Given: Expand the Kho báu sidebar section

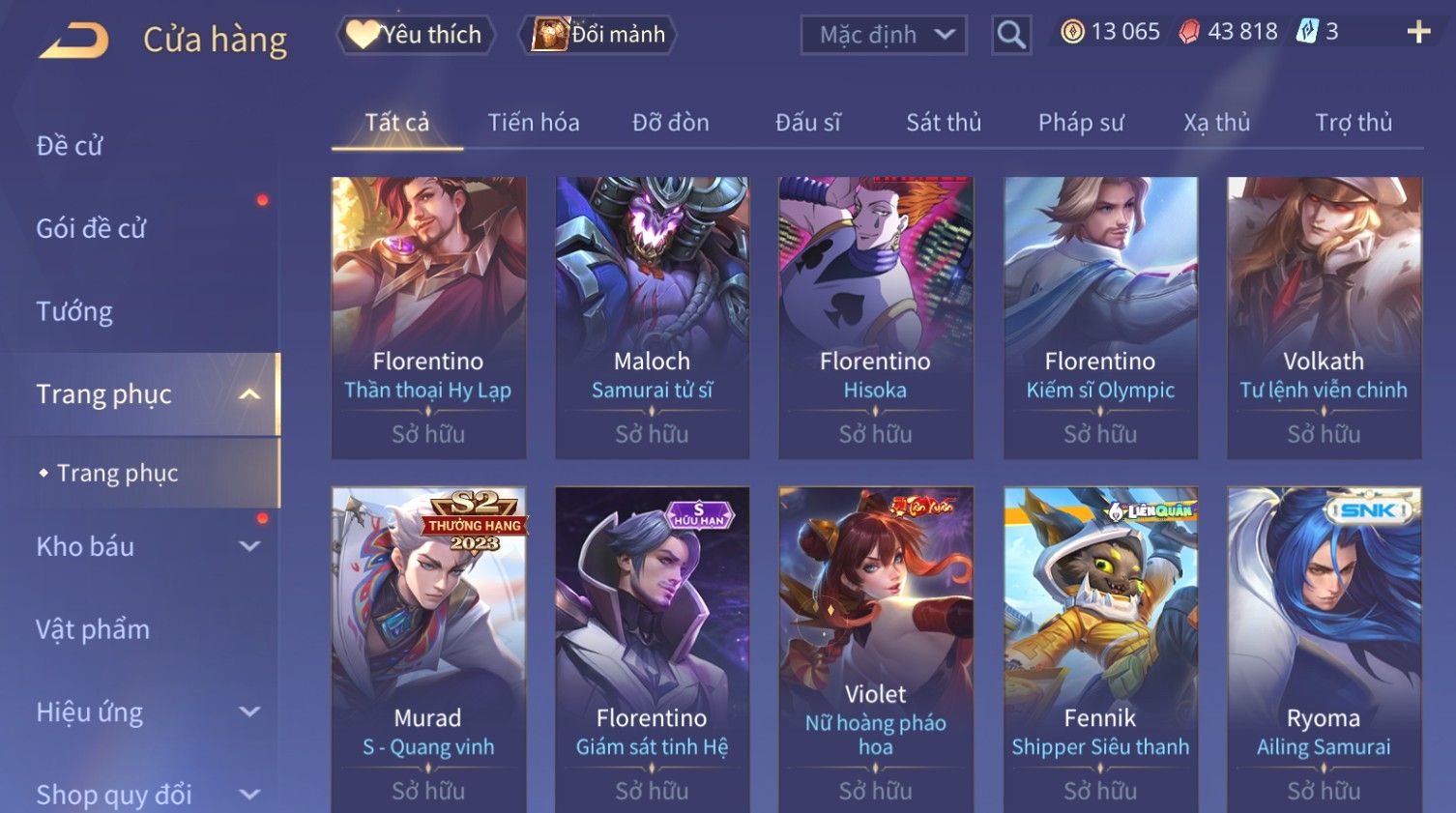Looking at the screenshot, I should [248, 546].
